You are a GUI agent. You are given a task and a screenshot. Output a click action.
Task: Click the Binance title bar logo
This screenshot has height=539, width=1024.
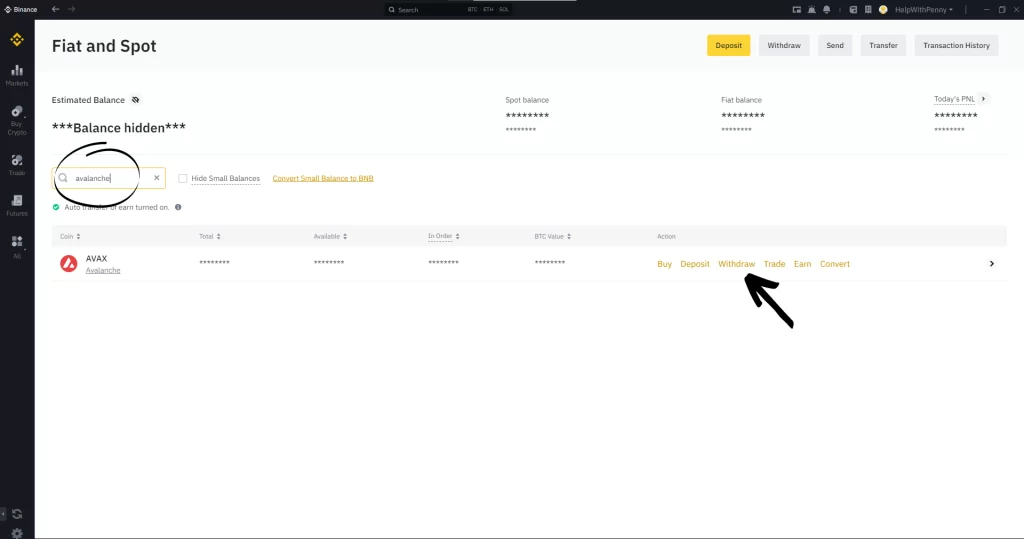tap(20, 10)
